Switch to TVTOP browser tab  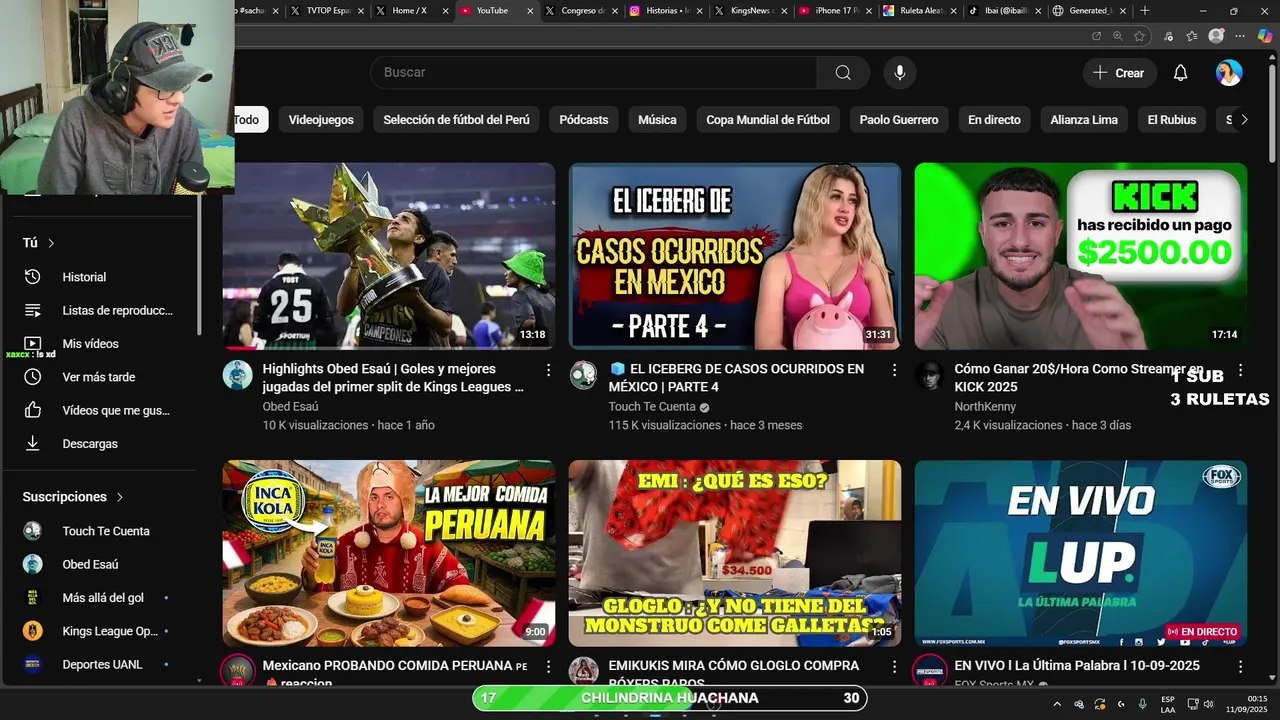327,11
